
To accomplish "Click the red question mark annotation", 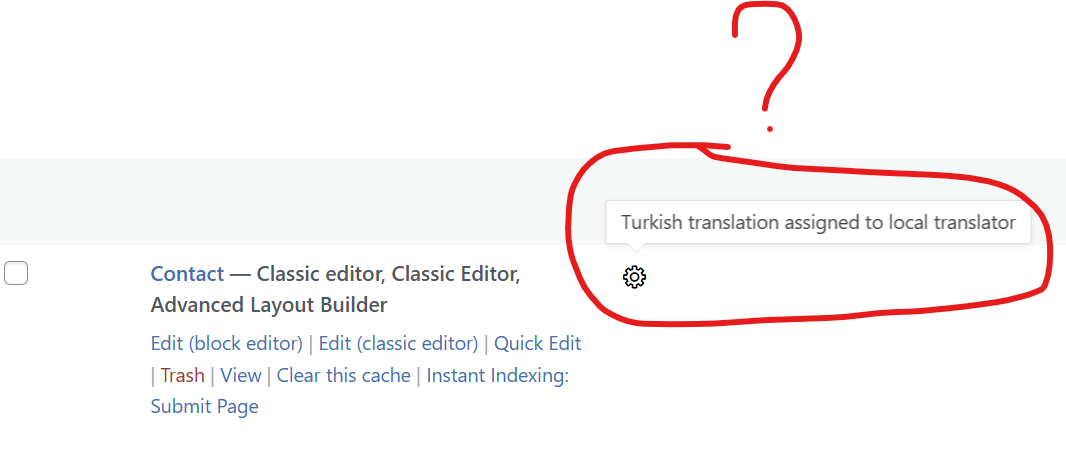I will (x=766, y=66).
